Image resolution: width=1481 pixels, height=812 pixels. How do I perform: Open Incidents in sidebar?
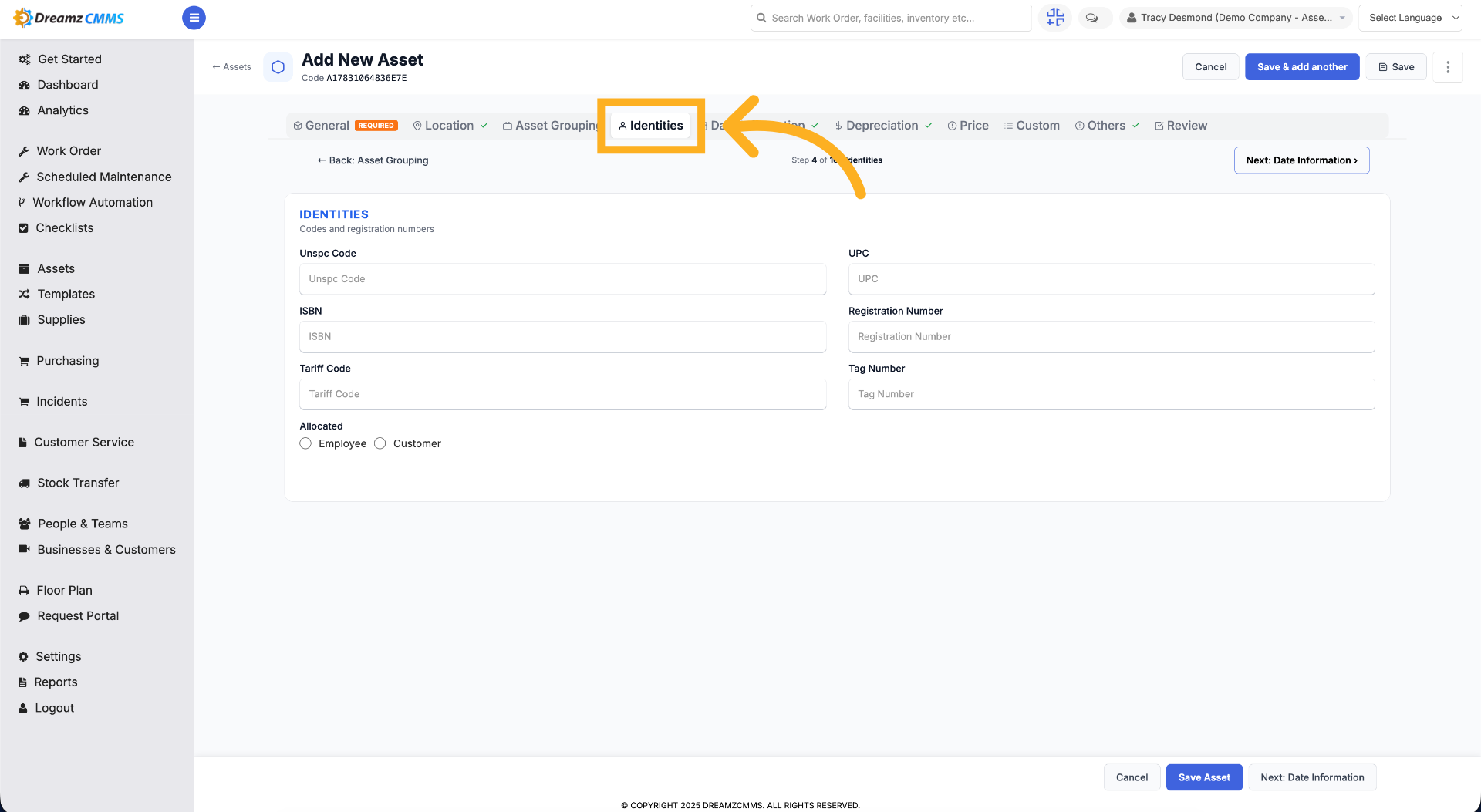[x=52, y=402]
